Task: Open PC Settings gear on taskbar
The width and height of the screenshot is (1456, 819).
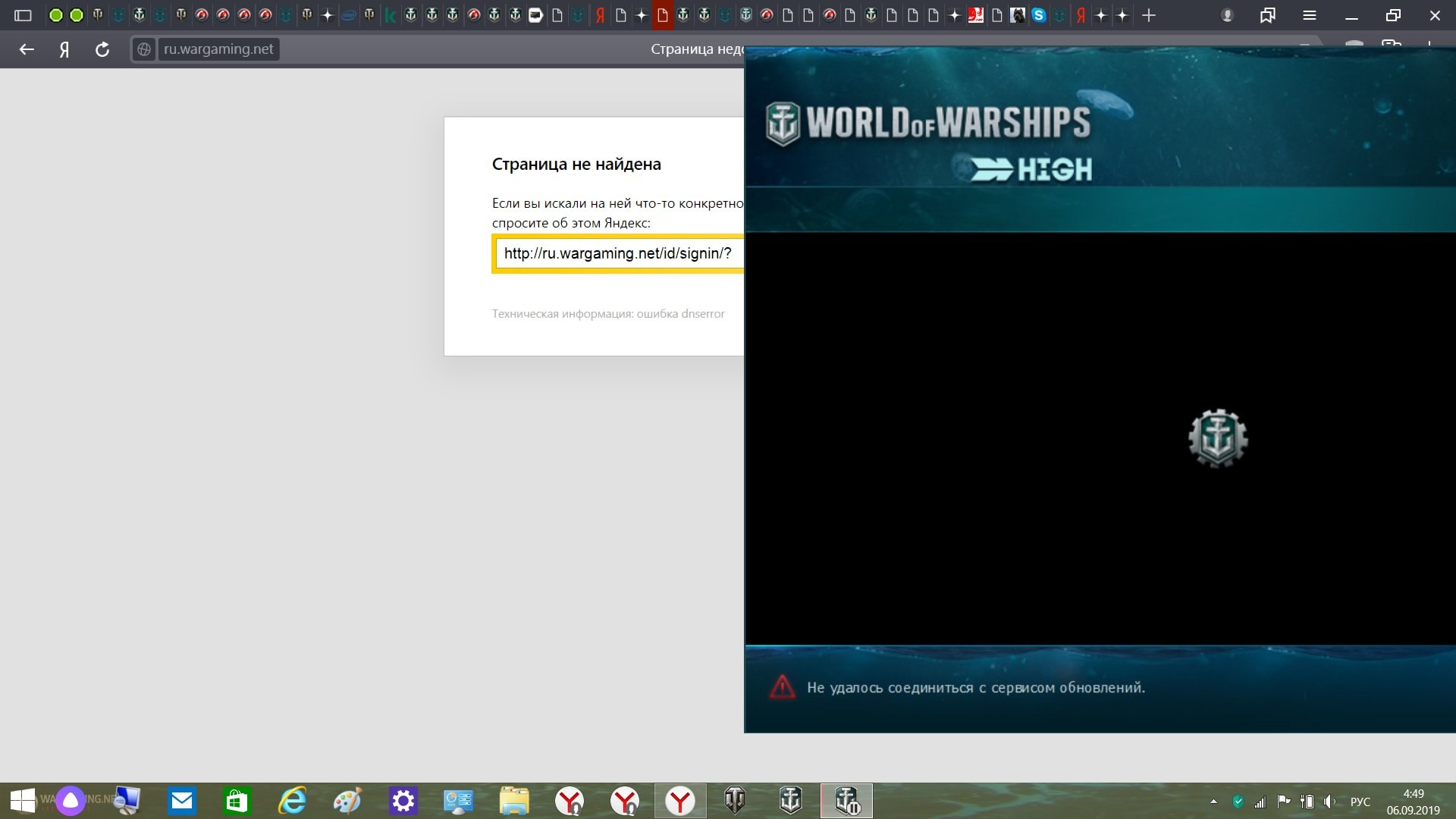Action: pos(403,801)
